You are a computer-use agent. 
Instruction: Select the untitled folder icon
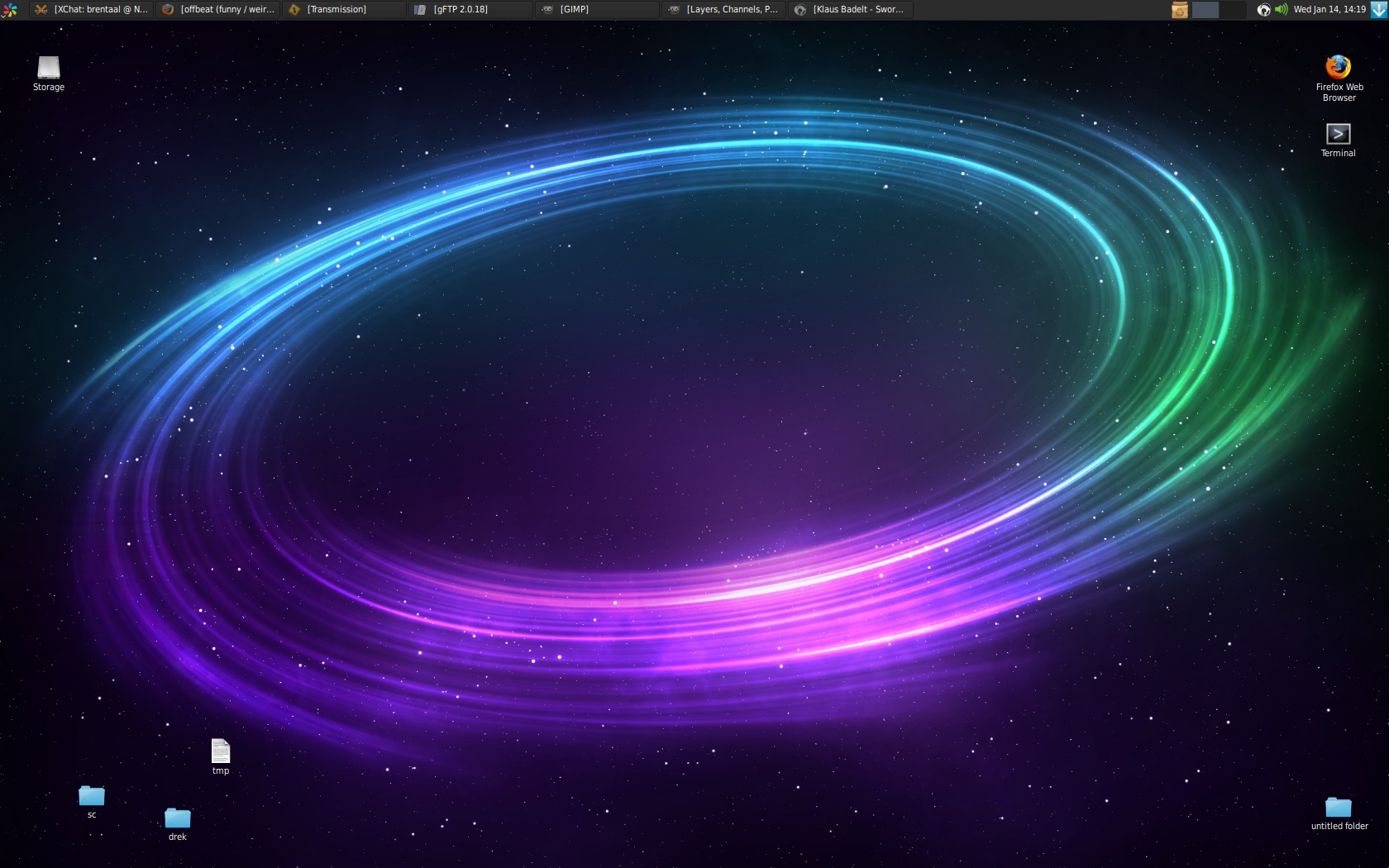click(1338, 808)
